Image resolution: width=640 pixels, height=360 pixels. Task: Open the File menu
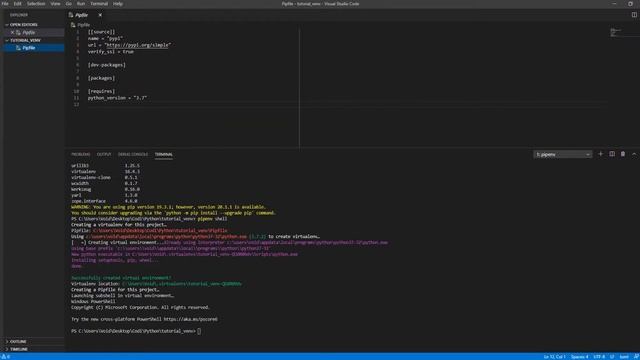click(5, 4)
